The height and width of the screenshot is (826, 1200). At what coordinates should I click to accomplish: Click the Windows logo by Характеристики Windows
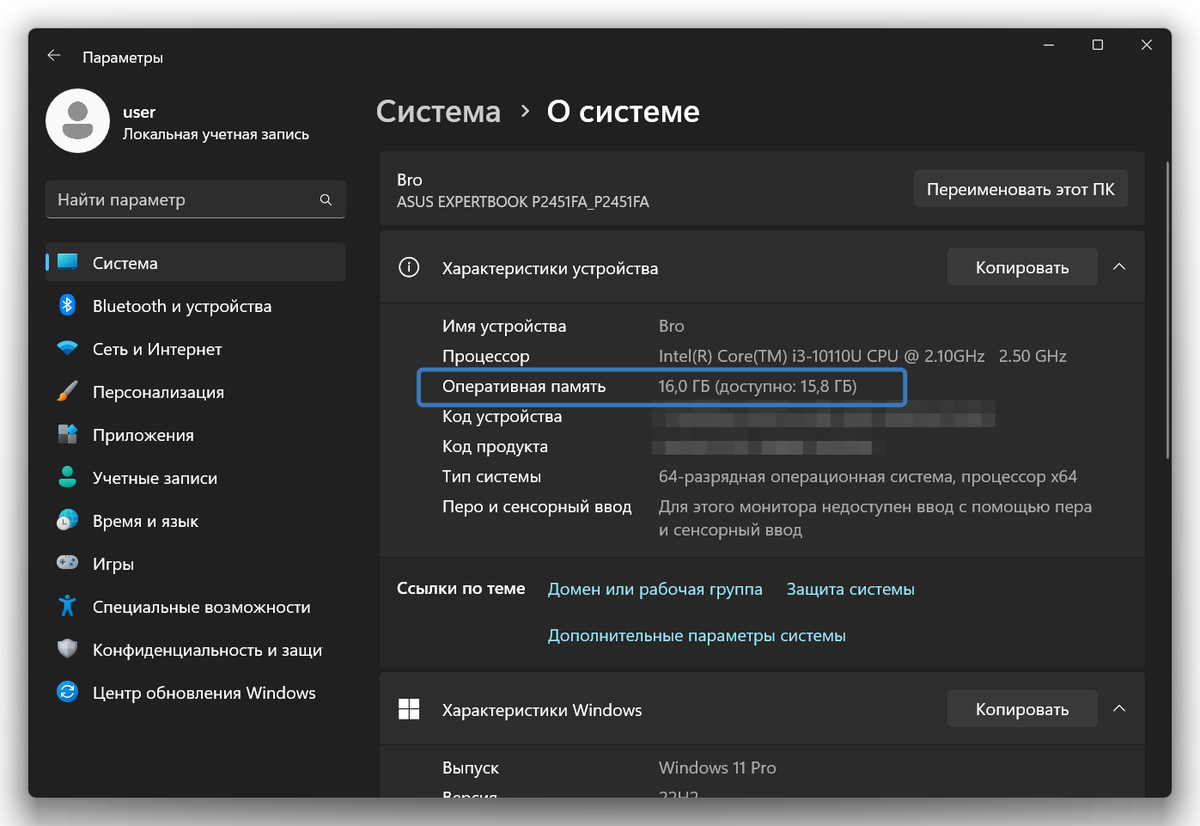(408, 710)
